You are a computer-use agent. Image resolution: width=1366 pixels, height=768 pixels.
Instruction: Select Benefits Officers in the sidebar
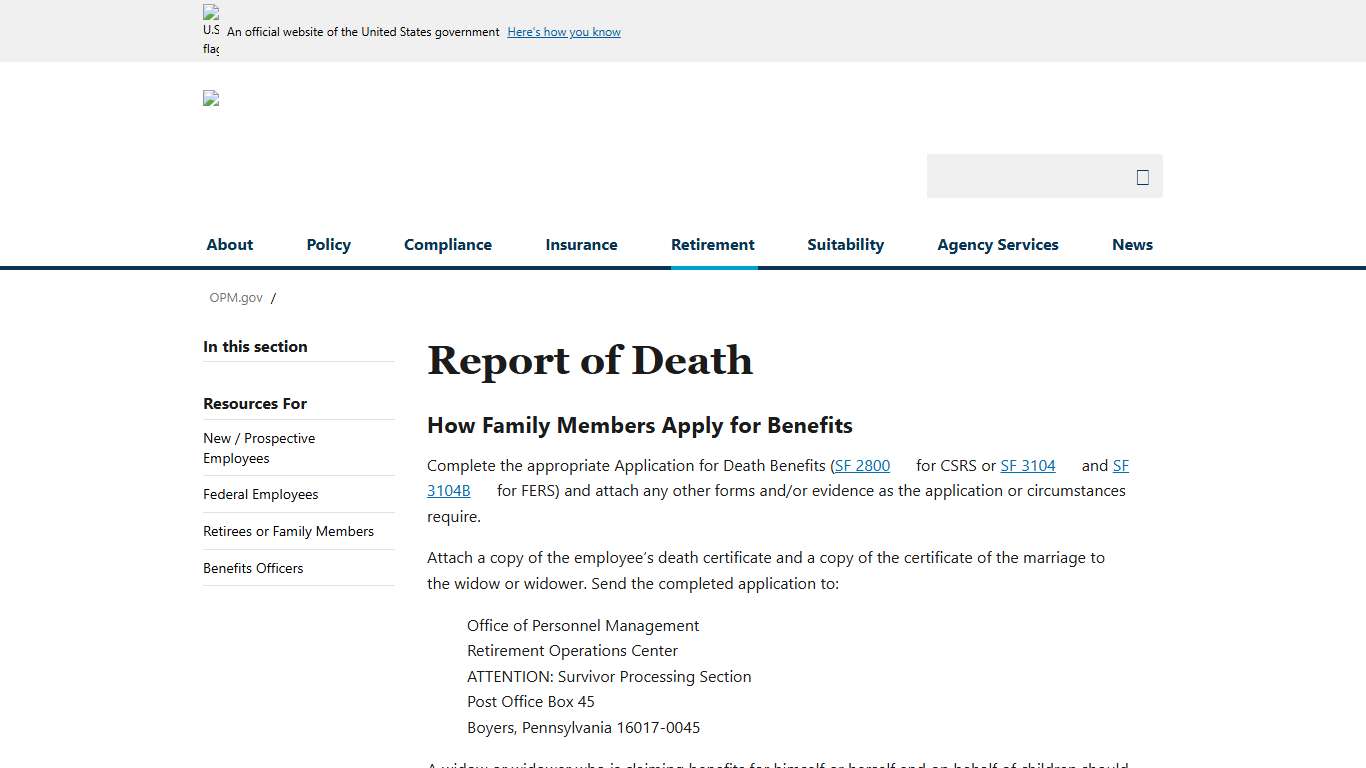(x=253, y=568)
